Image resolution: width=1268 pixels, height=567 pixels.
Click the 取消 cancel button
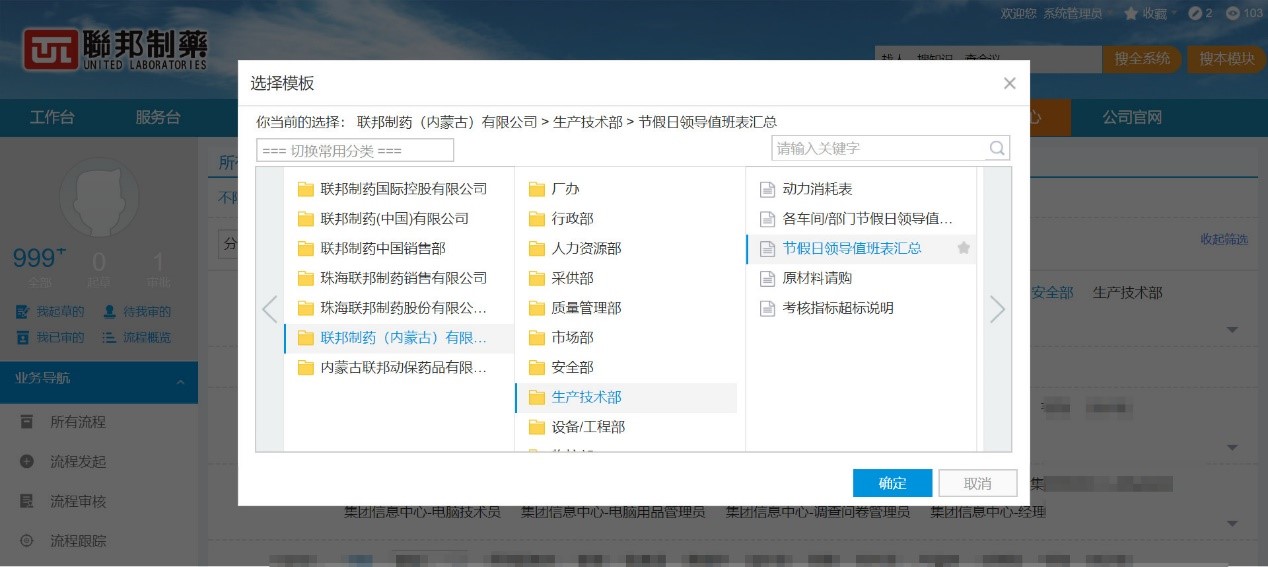(977, 483)
